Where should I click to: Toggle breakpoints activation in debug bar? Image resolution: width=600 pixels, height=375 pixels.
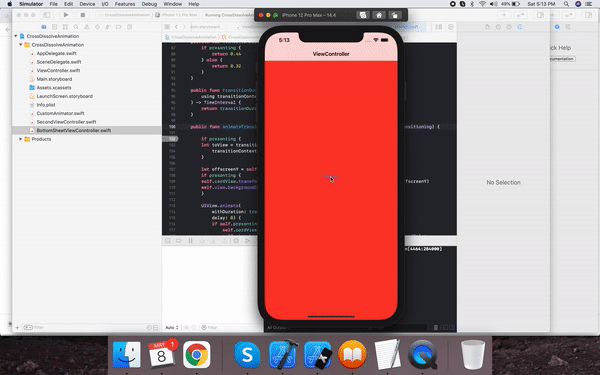179,241
